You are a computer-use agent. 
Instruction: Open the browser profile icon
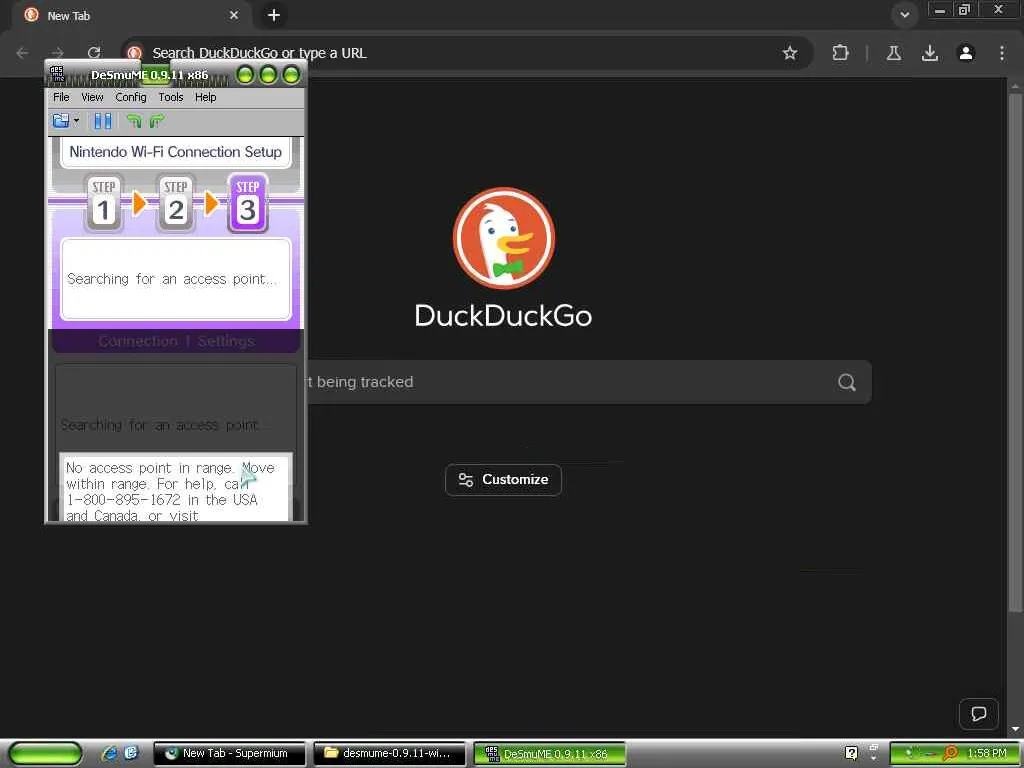(x=966, y=53)
